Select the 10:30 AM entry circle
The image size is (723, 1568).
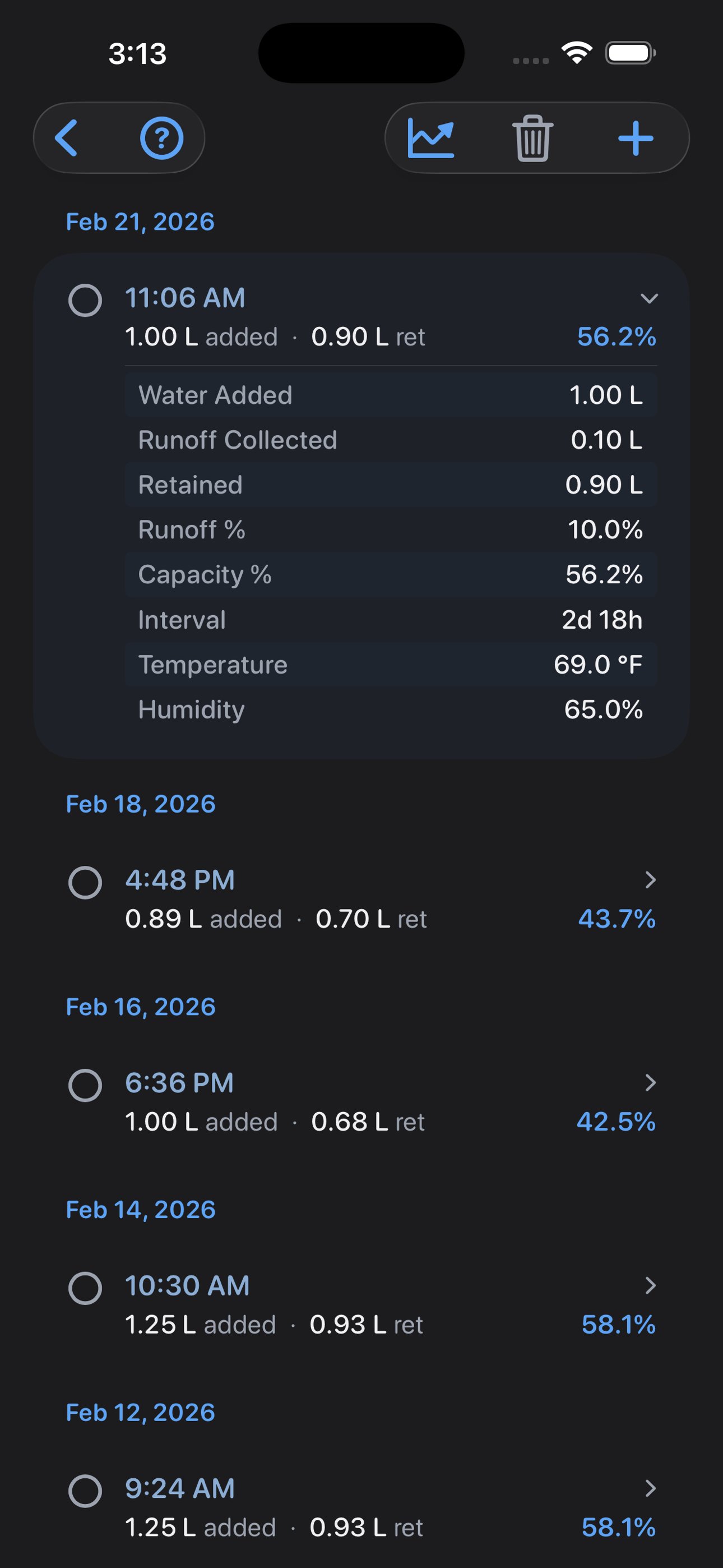tap(85, 1288)
